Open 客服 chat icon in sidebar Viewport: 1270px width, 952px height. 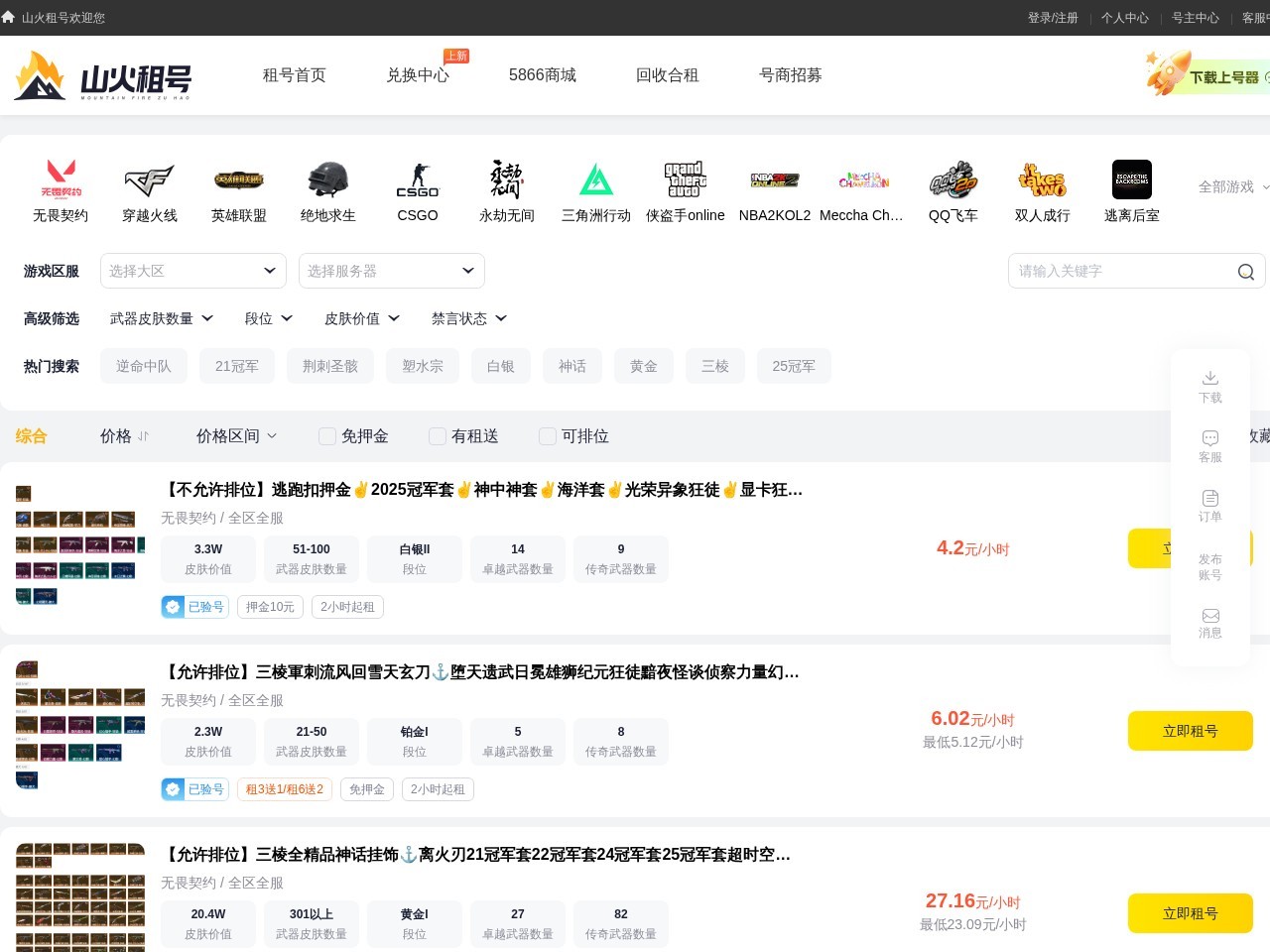point(1210,437)
